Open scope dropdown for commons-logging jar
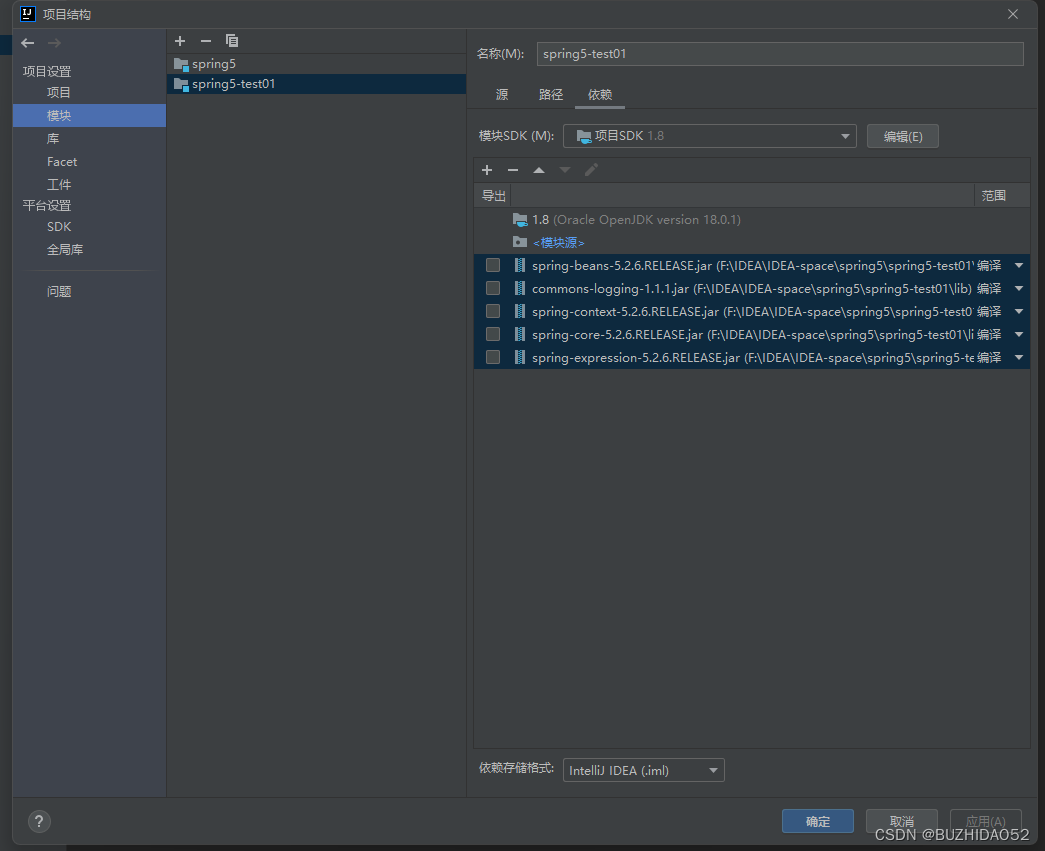This screenshot has width=1045, height=851. pyautogui.click(x=1019, y=289)
